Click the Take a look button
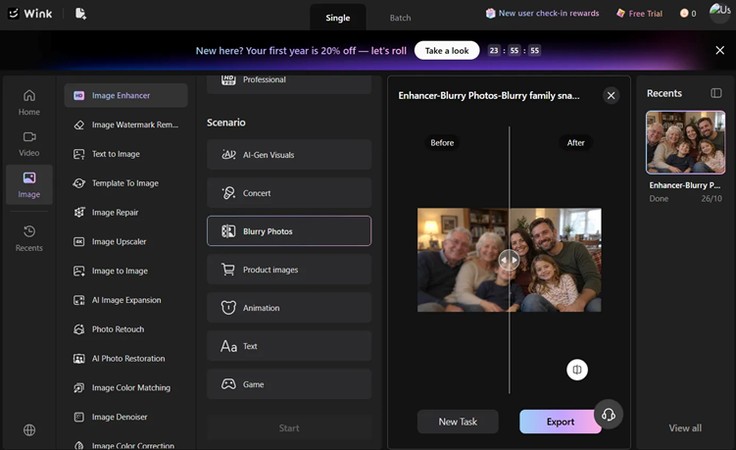 click(447, 51)
